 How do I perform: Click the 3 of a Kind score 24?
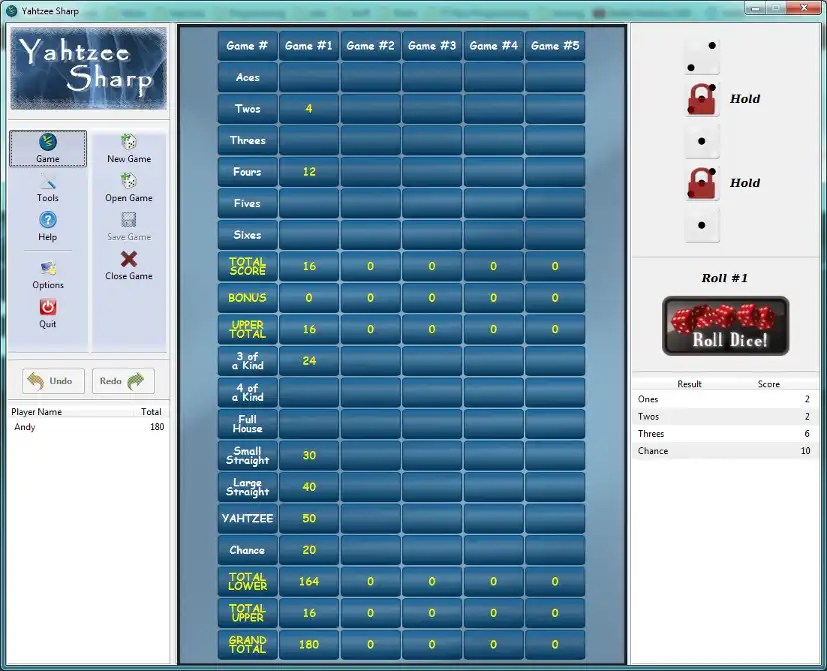[x=309, y=361]
